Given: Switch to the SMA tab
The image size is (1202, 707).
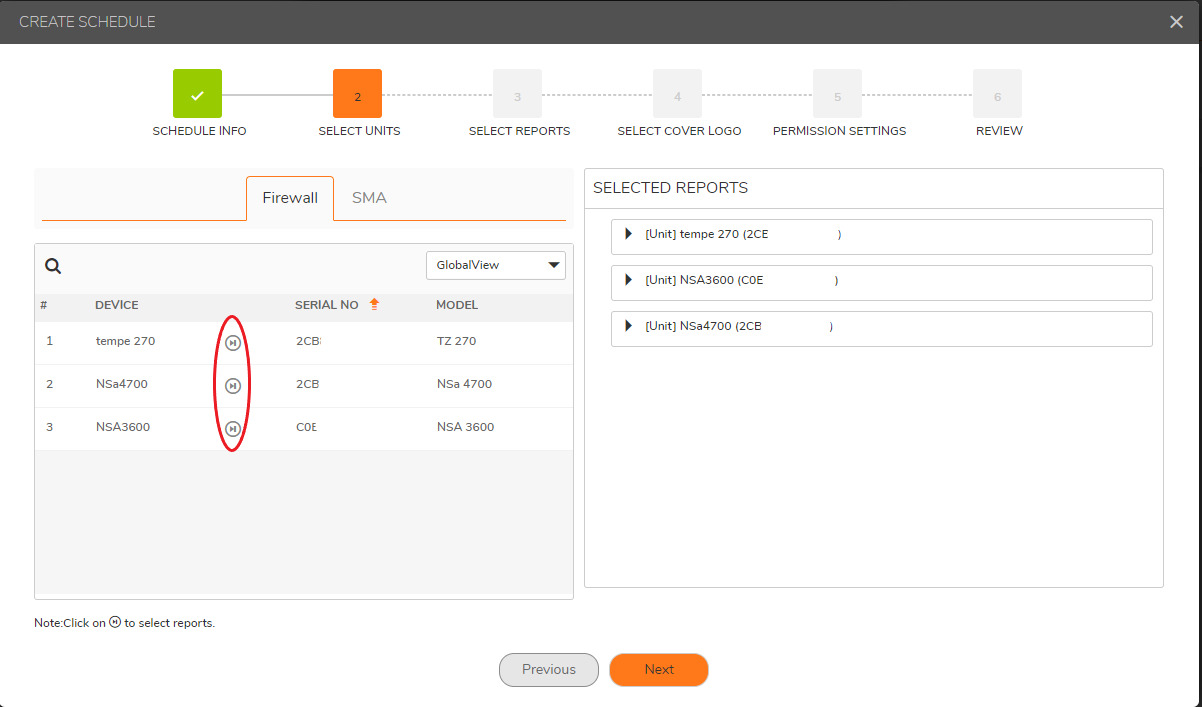Looking at the screenshot, I should tap(369, 198).
